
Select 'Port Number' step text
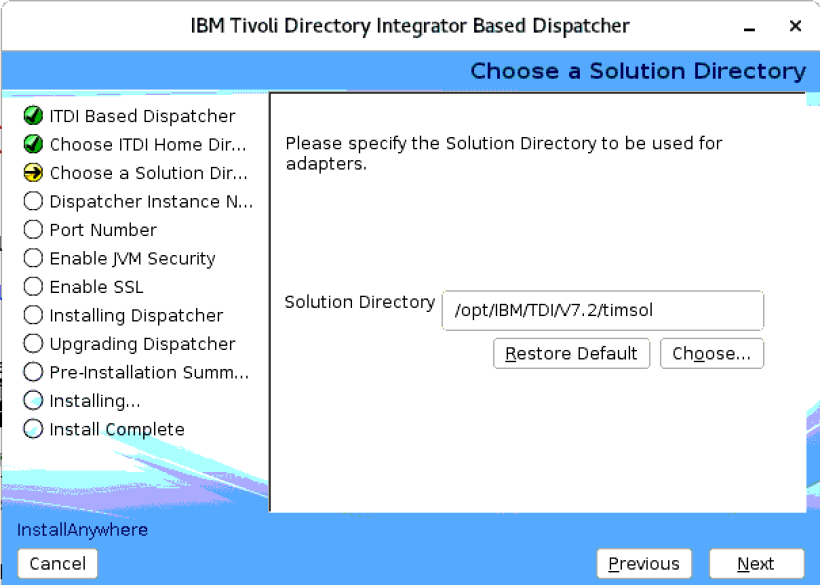coord(103,230)
